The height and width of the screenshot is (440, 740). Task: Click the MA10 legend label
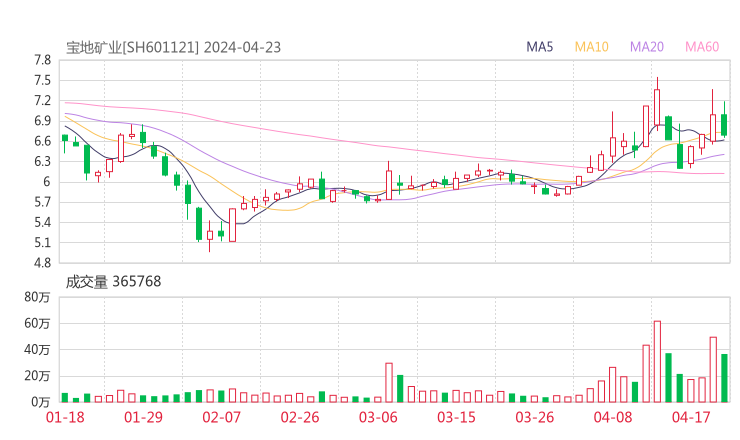point(591,47)
